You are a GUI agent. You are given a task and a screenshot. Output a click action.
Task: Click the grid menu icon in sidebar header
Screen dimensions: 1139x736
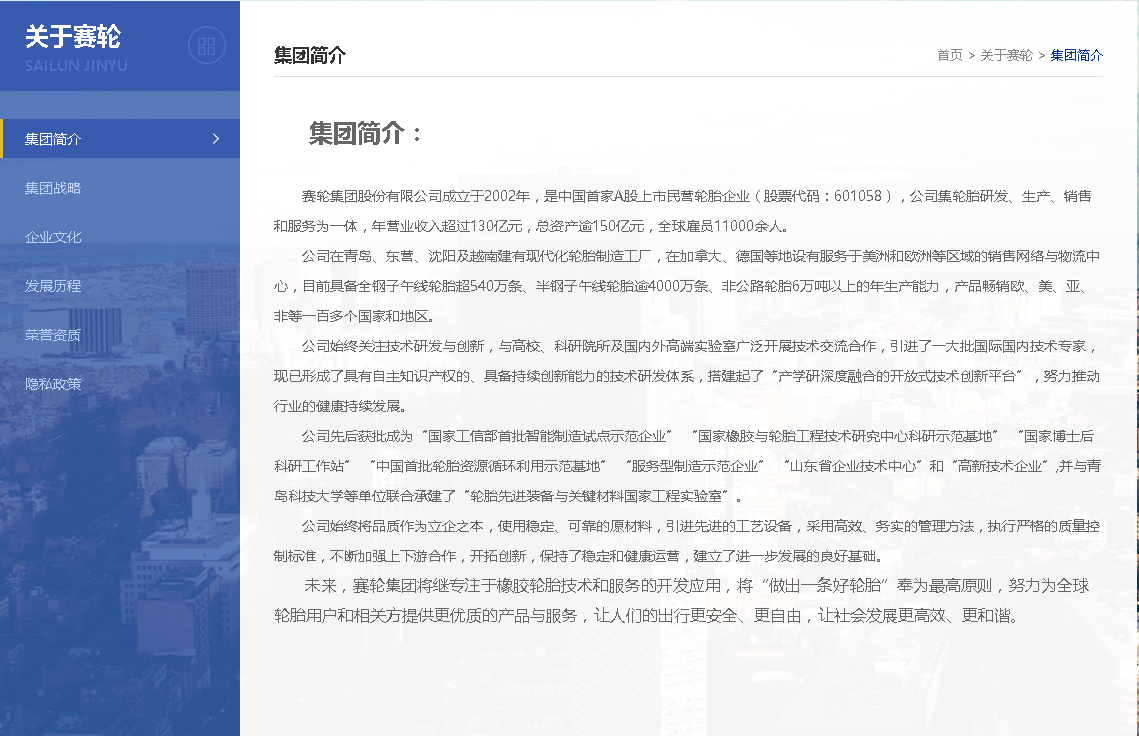click(x=207, y=46)
